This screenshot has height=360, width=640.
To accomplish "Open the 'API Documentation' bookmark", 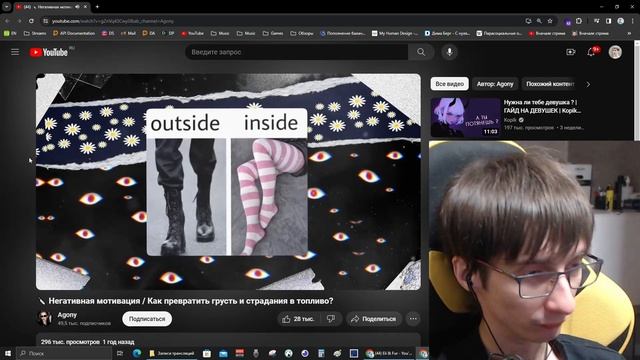I will tap(74, 33).
